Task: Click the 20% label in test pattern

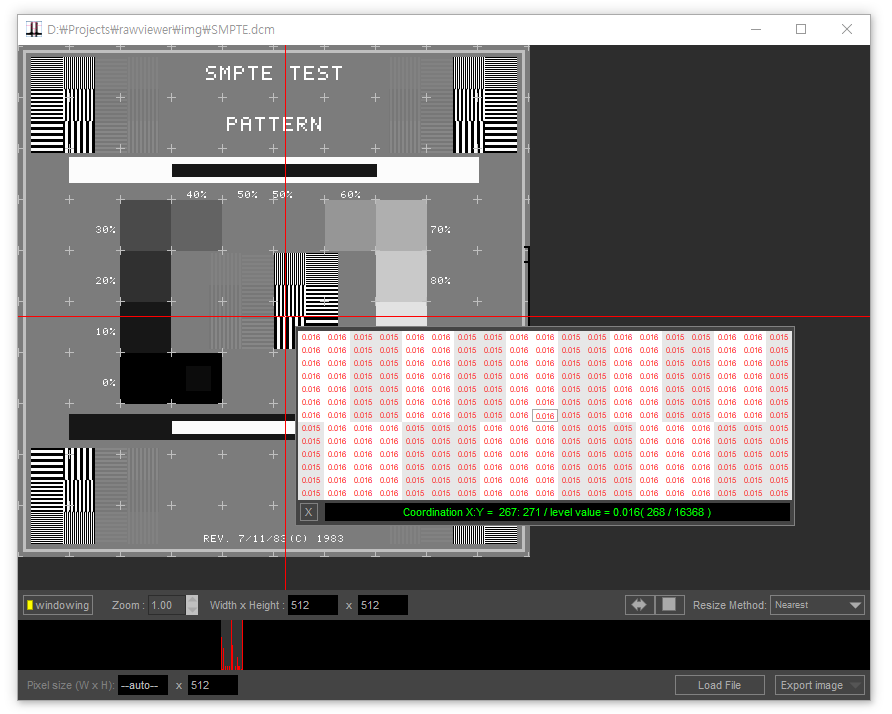Action: click(105, 280)
